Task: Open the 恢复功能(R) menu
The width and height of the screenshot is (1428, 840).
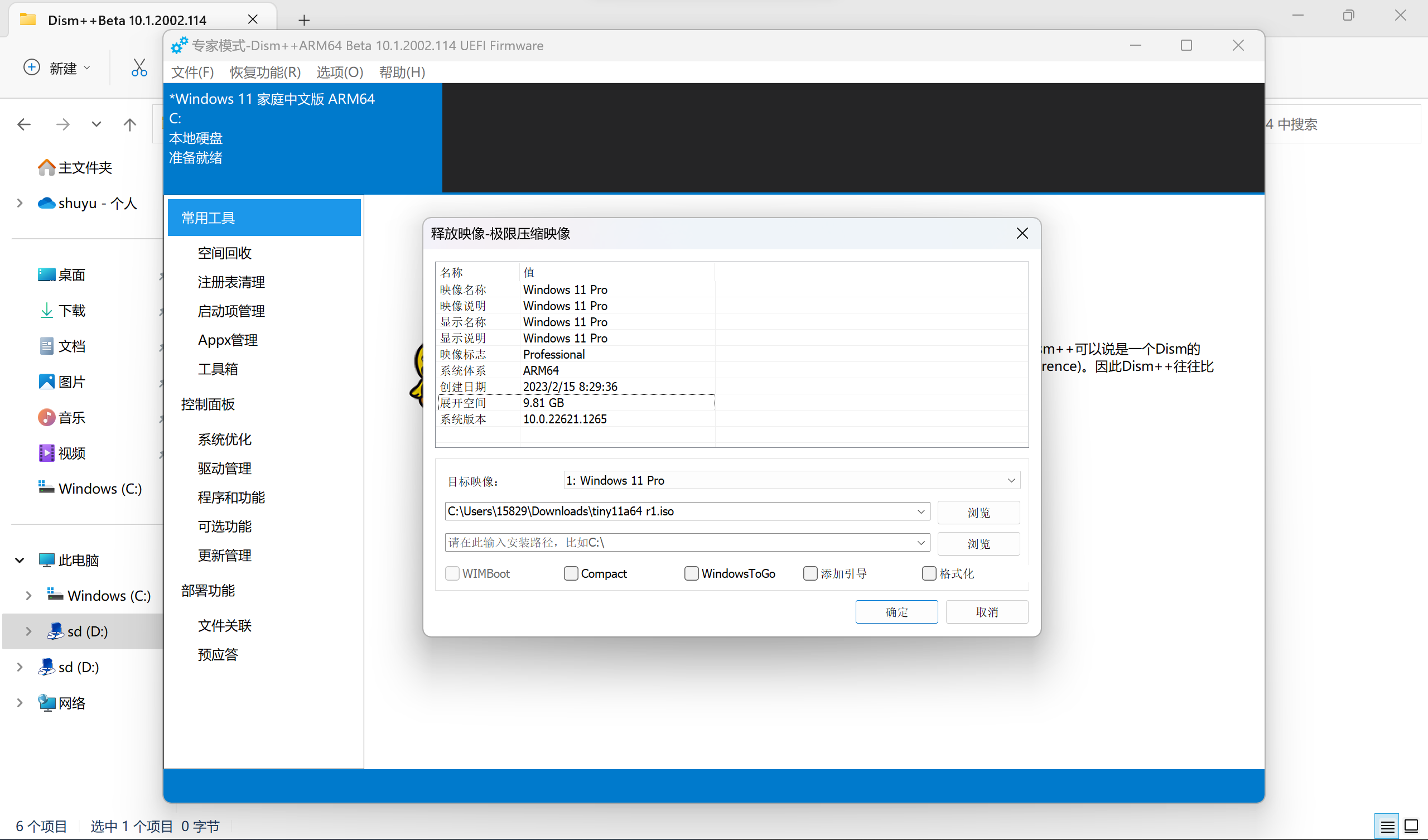Action: coord(264,72)
